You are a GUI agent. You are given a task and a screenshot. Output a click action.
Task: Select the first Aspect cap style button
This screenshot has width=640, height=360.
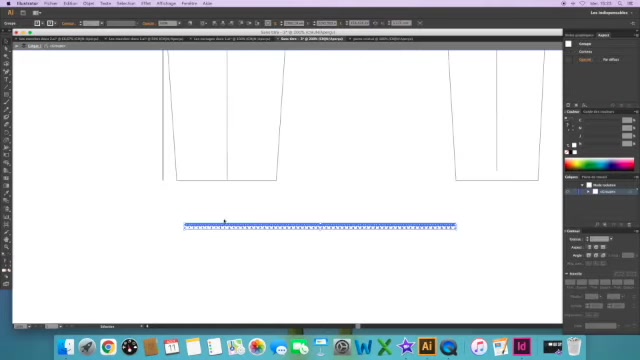pos(589,247)
